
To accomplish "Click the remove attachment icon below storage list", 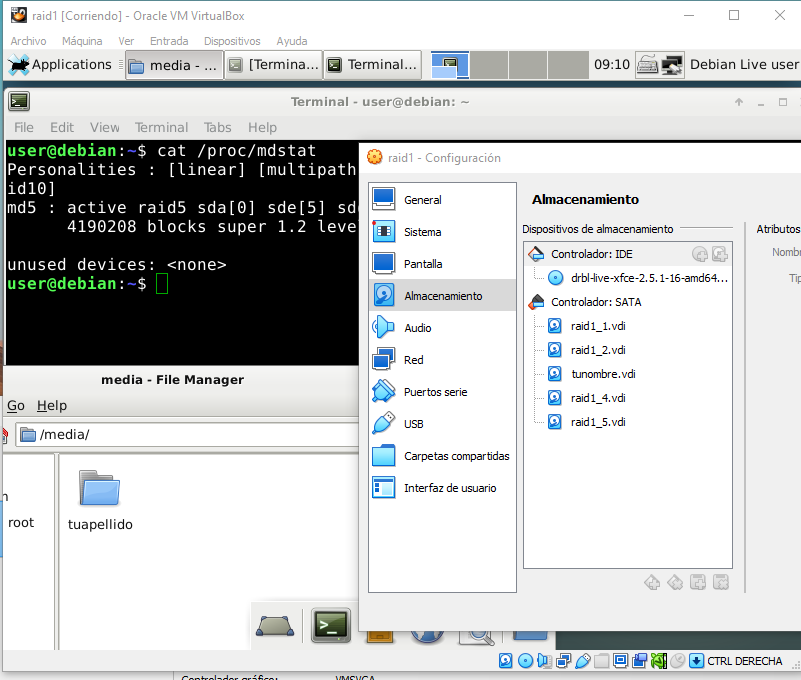I will [721, 582].
